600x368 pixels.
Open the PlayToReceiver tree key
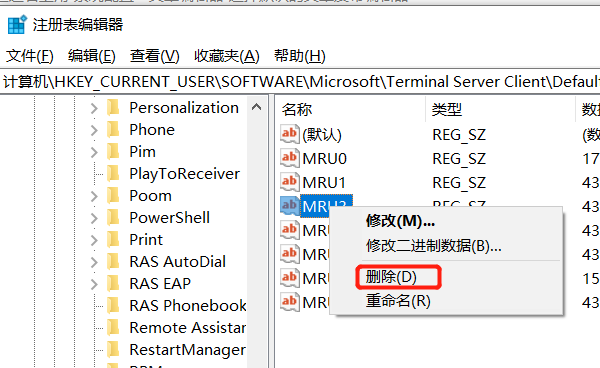click(x=184, y=174)
